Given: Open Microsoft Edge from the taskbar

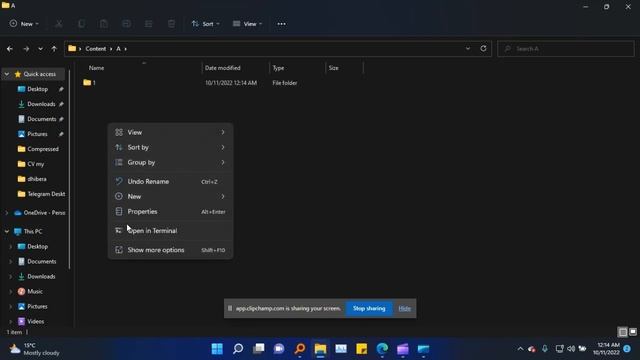Looking at the screenshot, I should coord(382,349).
